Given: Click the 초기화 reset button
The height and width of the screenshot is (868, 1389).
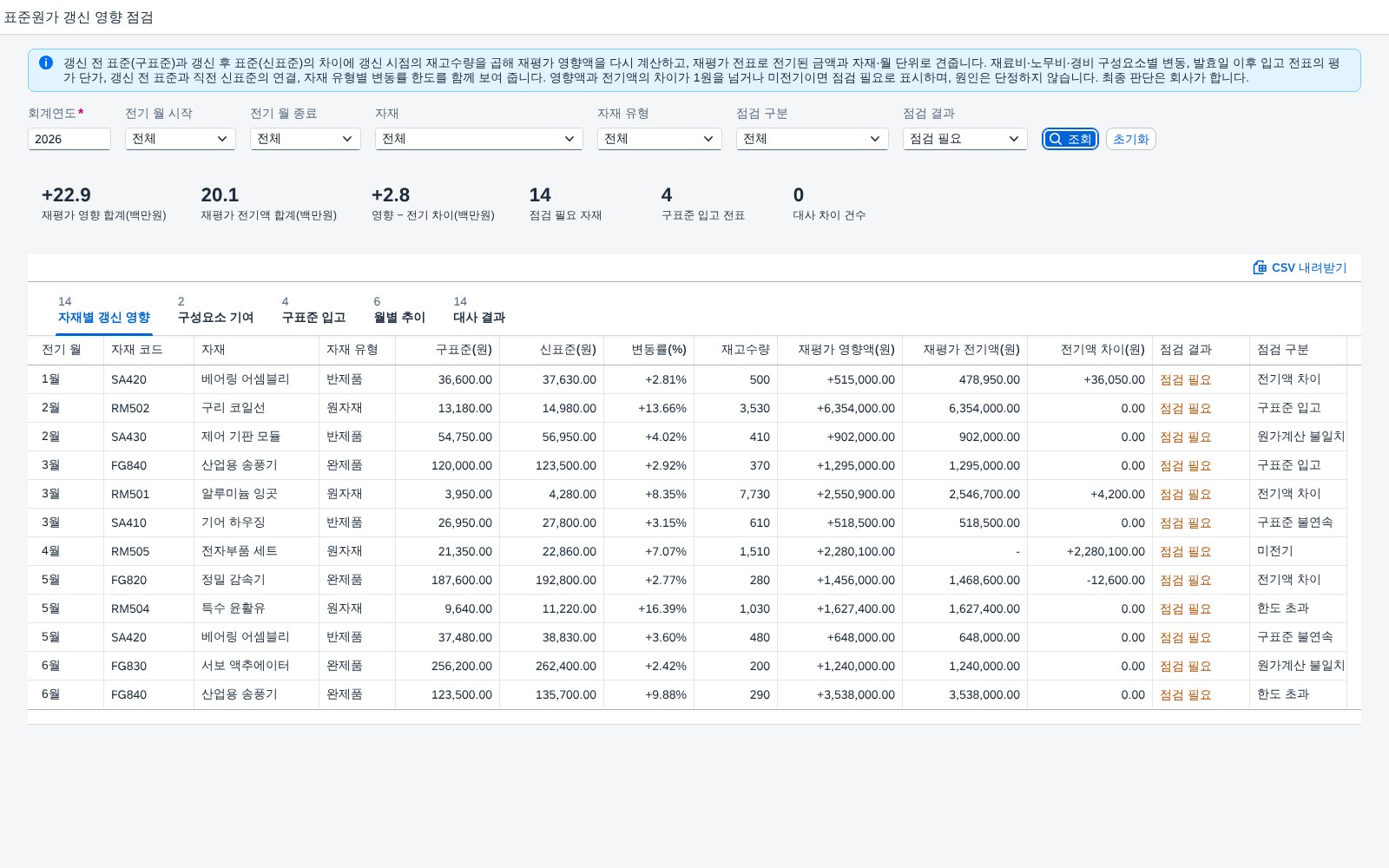Looking at the screenshot, I should pos(1130,139).
